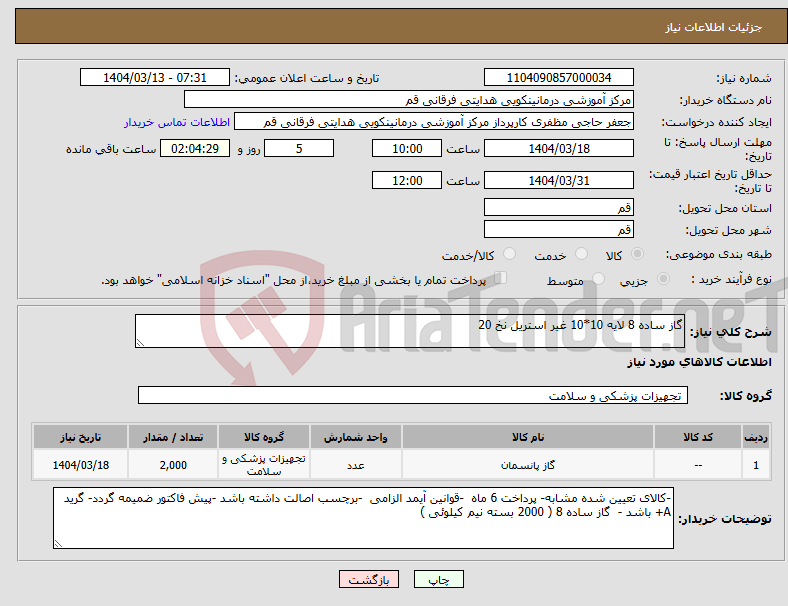Image resolution: width=788 pixels, height=606 pixels.
Task: Click the واحد شمارش column header
Action: coord(356,437)
